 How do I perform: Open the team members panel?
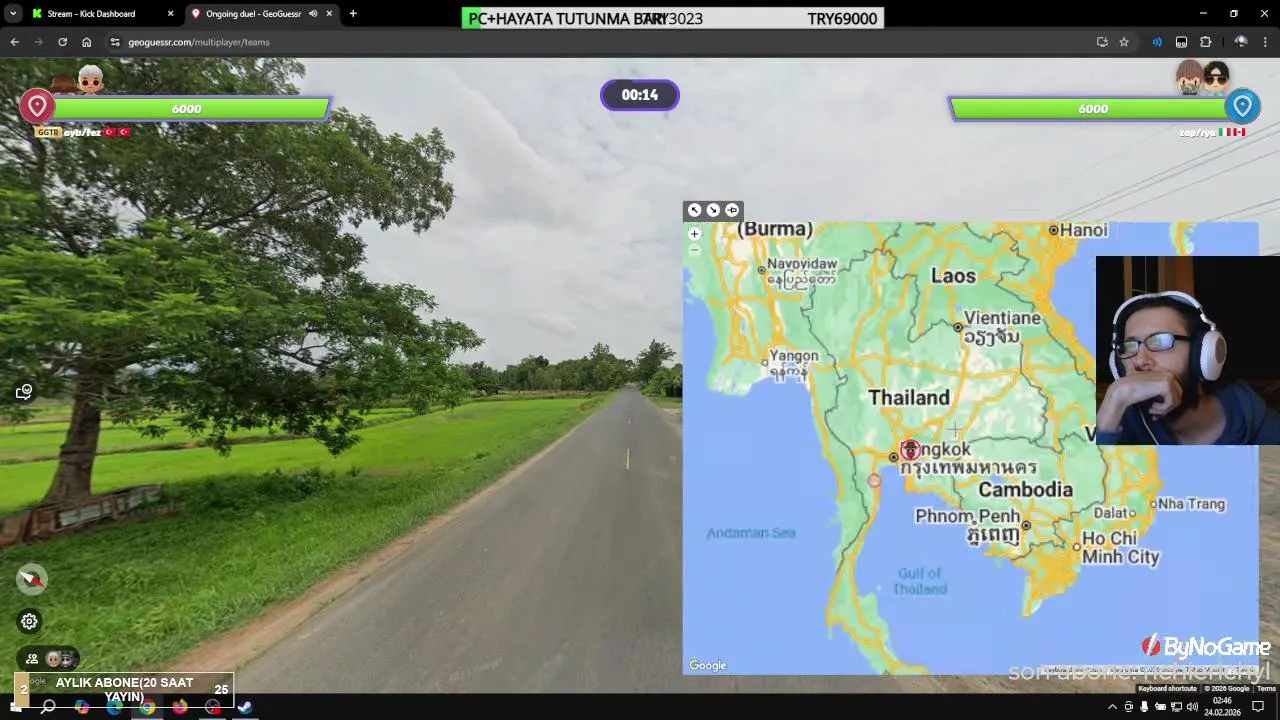tap(48, 659)
